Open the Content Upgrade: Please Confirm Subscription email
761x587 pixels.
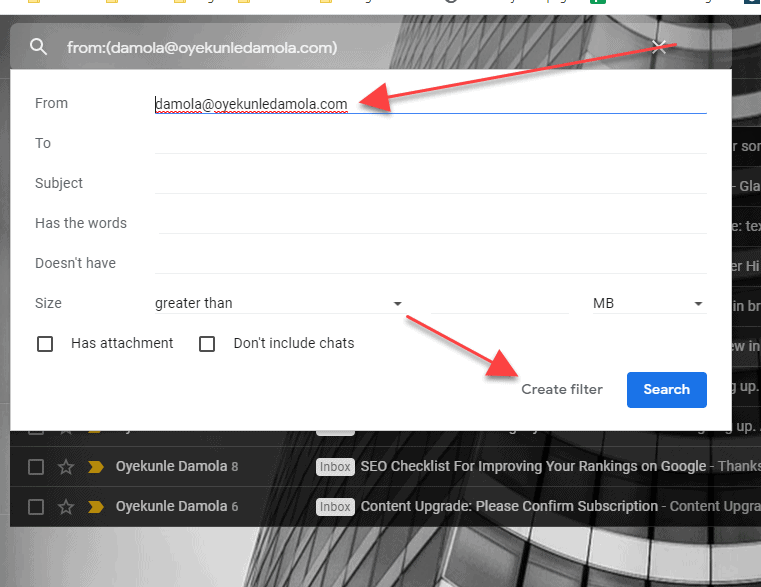(509, 507)
